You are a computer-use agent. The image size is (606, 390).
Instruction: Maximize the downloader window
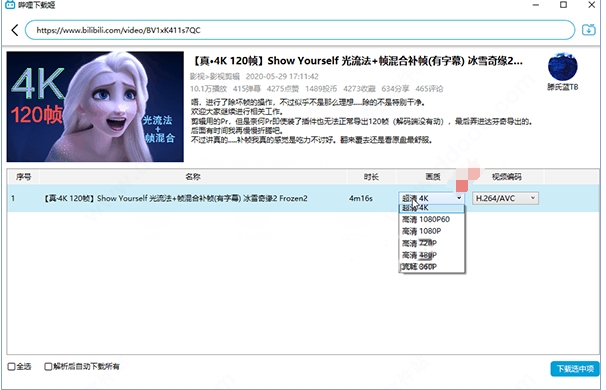point(563,5)
